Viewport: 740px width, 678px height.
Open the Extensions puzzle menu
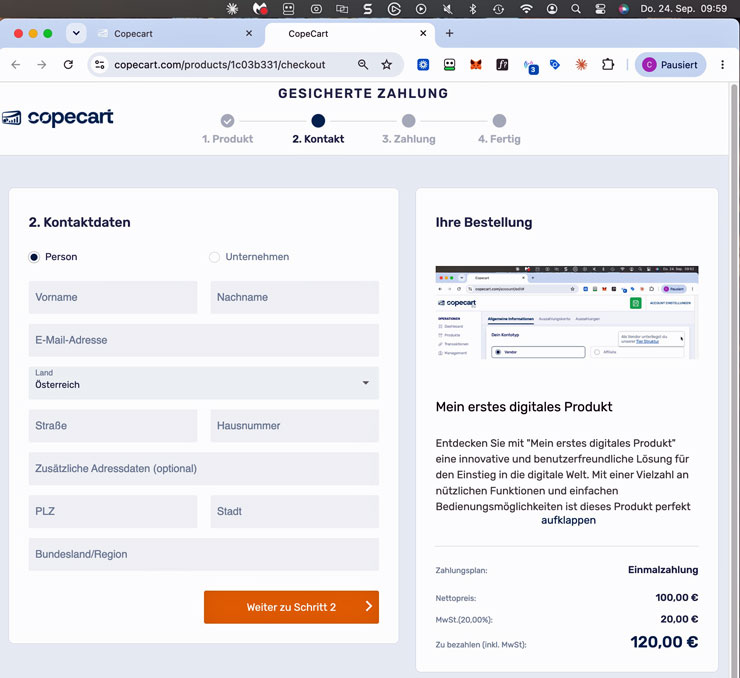(x=608, y=65)
